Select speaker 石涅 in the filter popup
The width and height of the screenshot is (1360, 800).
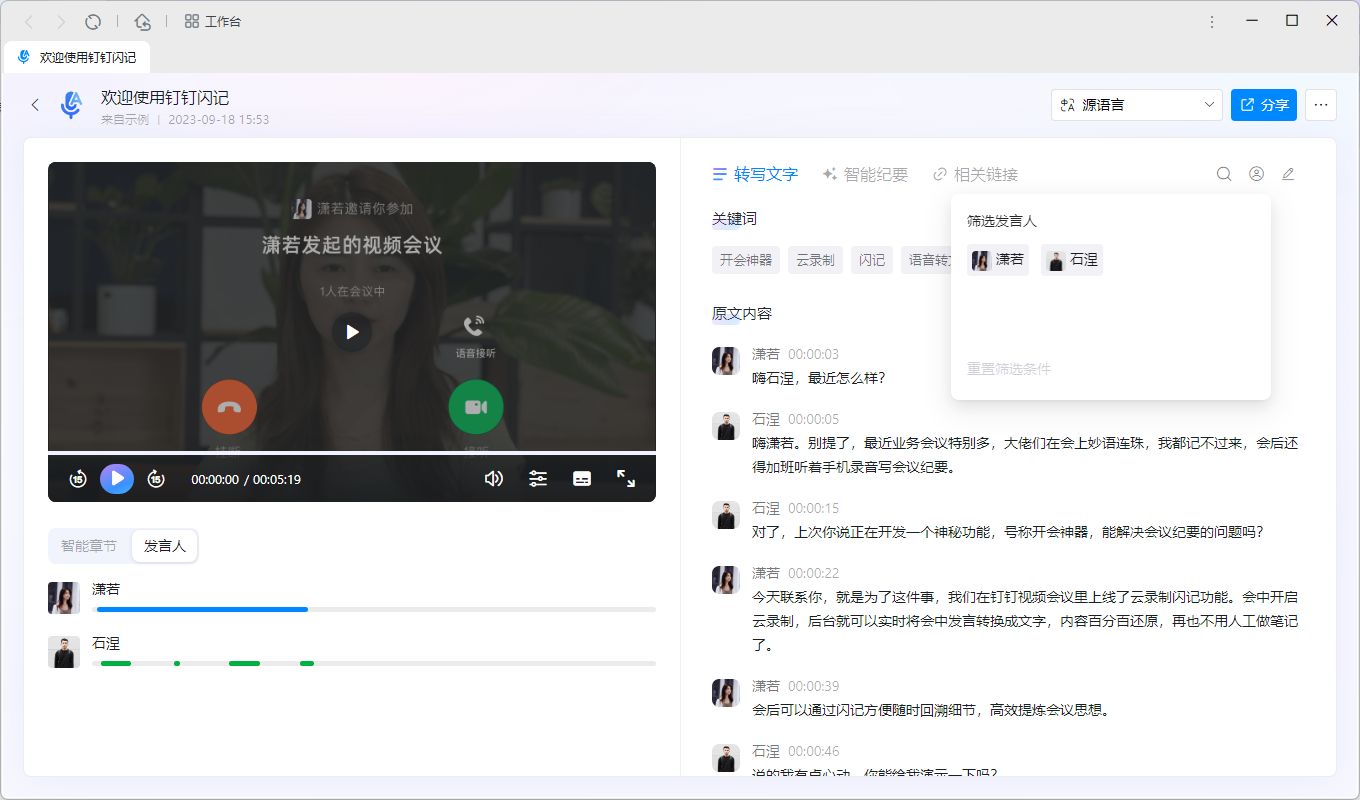[x=1071, y=259]
